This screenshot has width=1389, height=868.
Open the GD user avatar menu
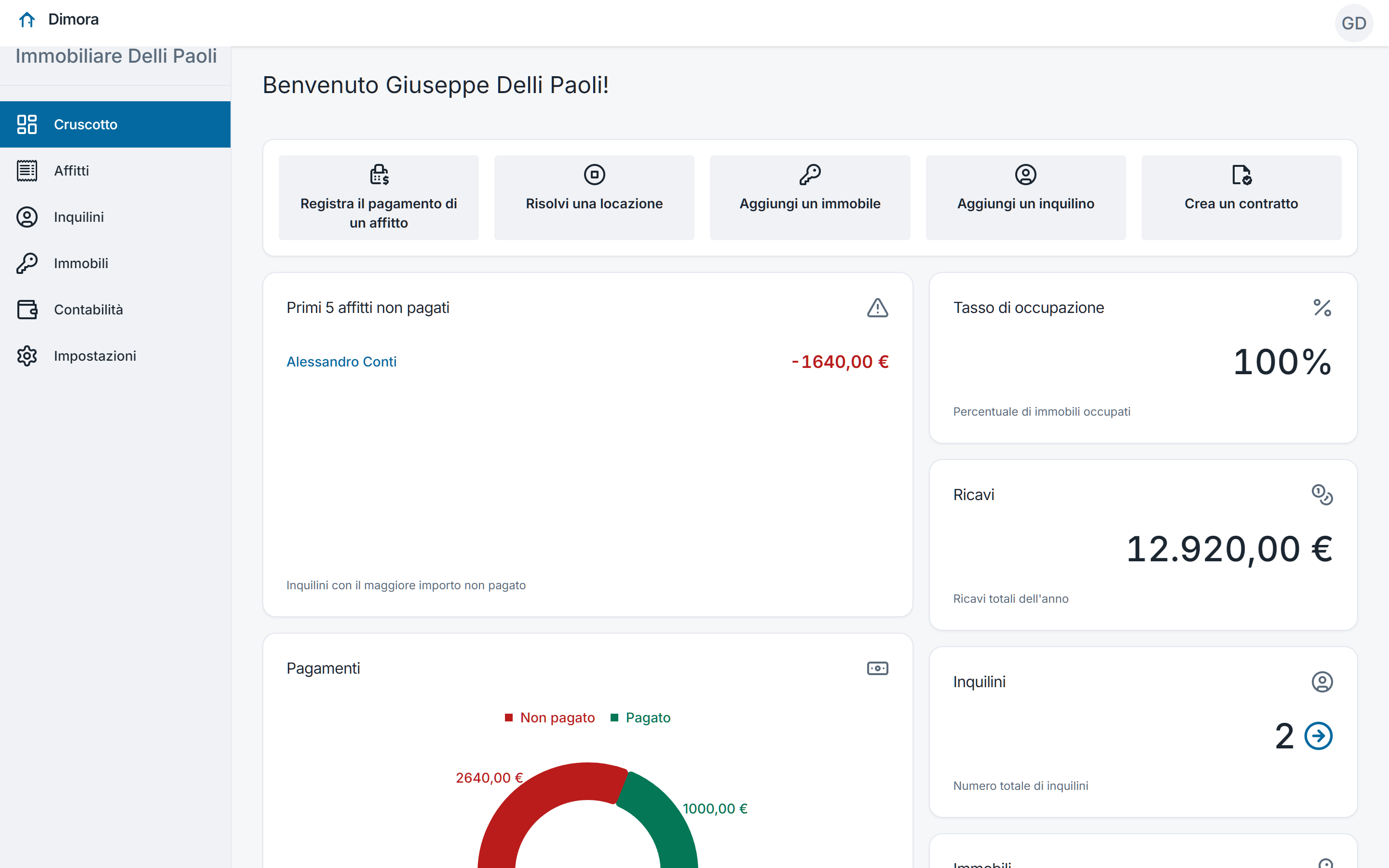click(1353, 23)
